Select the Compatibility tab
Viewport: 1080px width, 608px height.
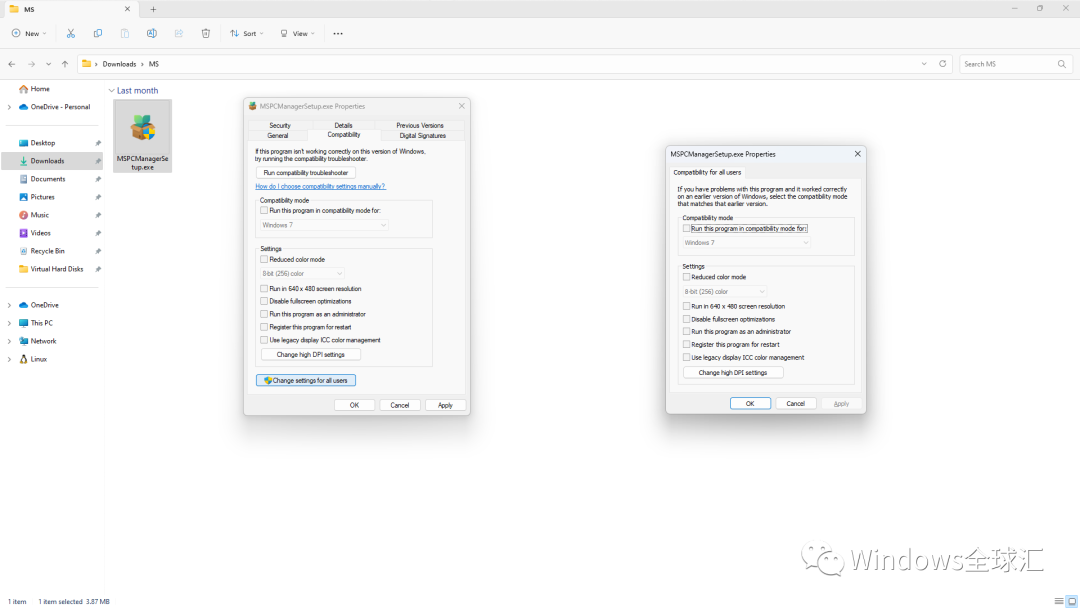pos(344,135)
